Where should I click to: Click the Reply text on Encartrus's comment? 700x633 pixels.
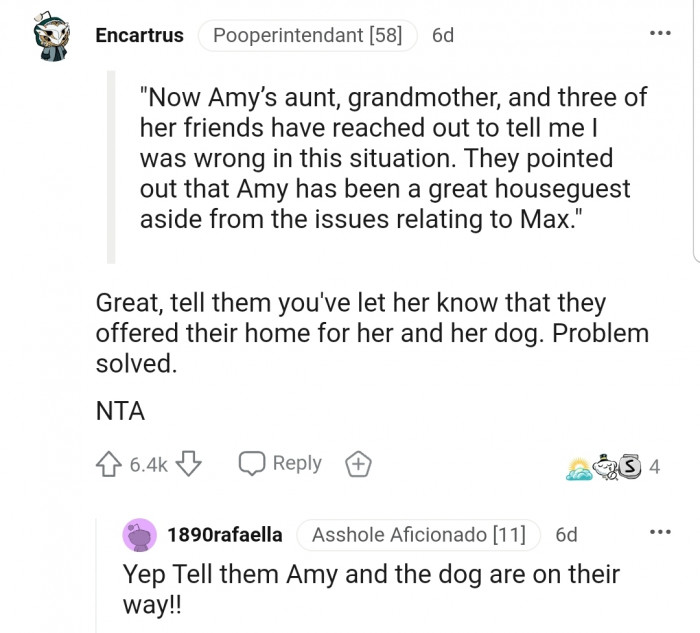pyautogui.click(x=297, y=463)
